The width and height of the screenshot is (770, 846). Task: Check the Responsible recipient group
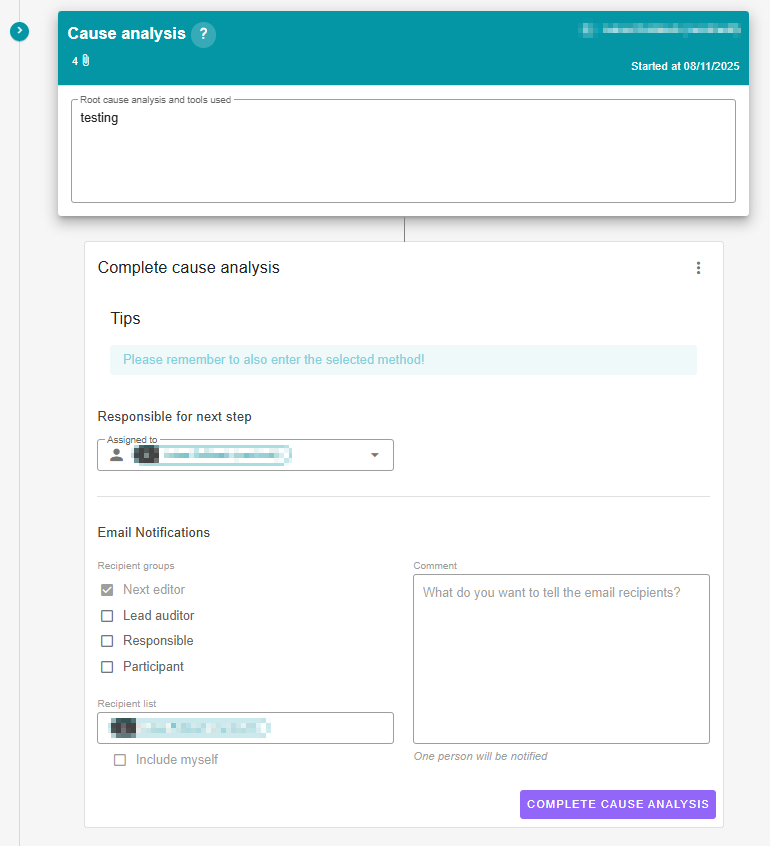(x=107, y=641)
